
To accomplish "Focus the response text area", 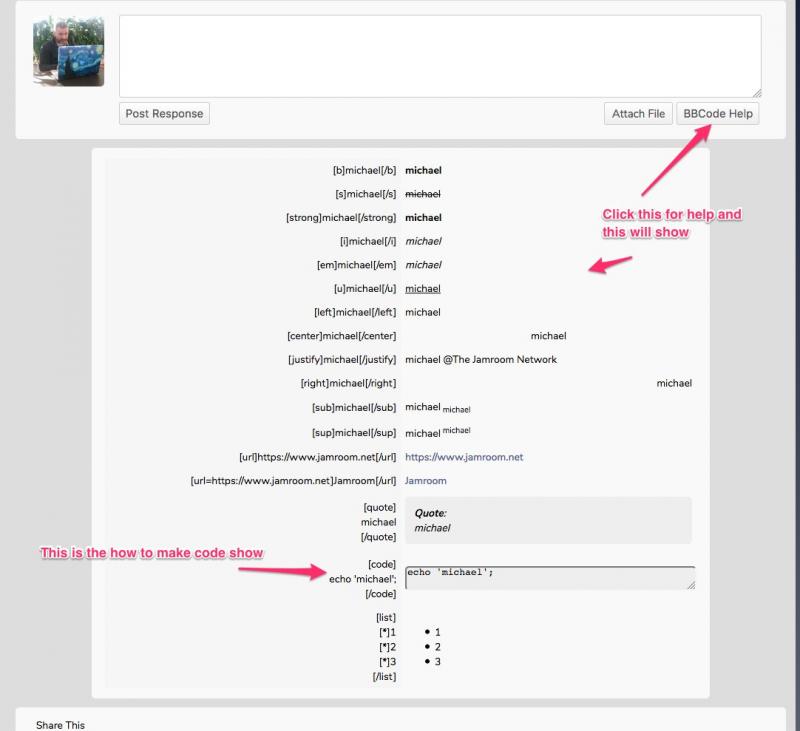I will point(440,56).
